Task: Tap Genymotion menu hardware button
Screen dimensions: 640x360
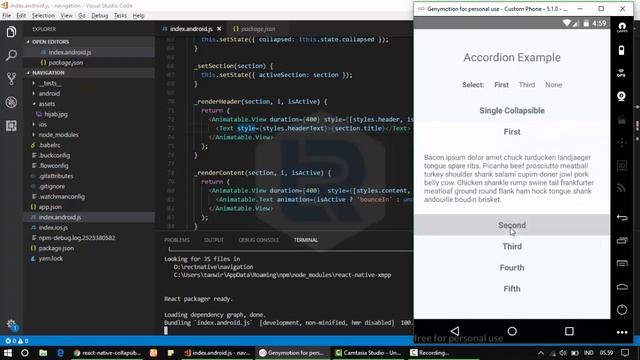Action: pos(622,264)
